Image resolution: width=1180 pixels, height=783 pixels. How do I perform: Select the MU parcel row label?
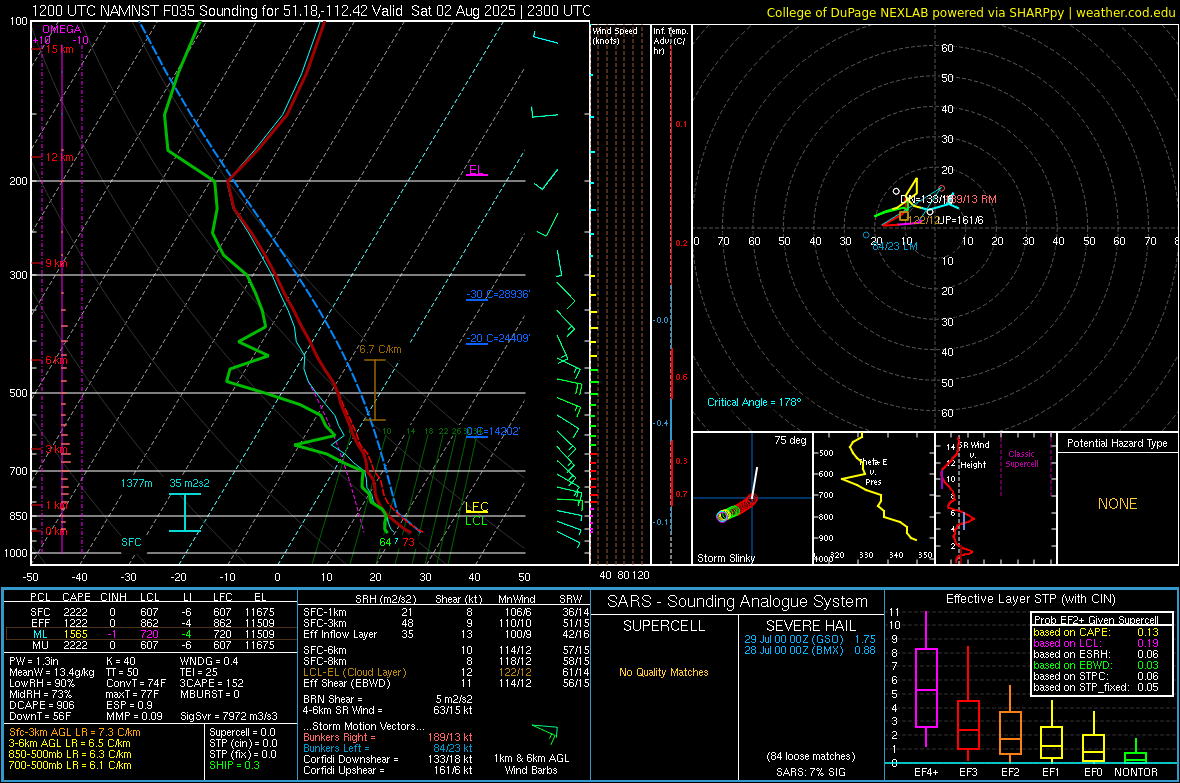40,645
